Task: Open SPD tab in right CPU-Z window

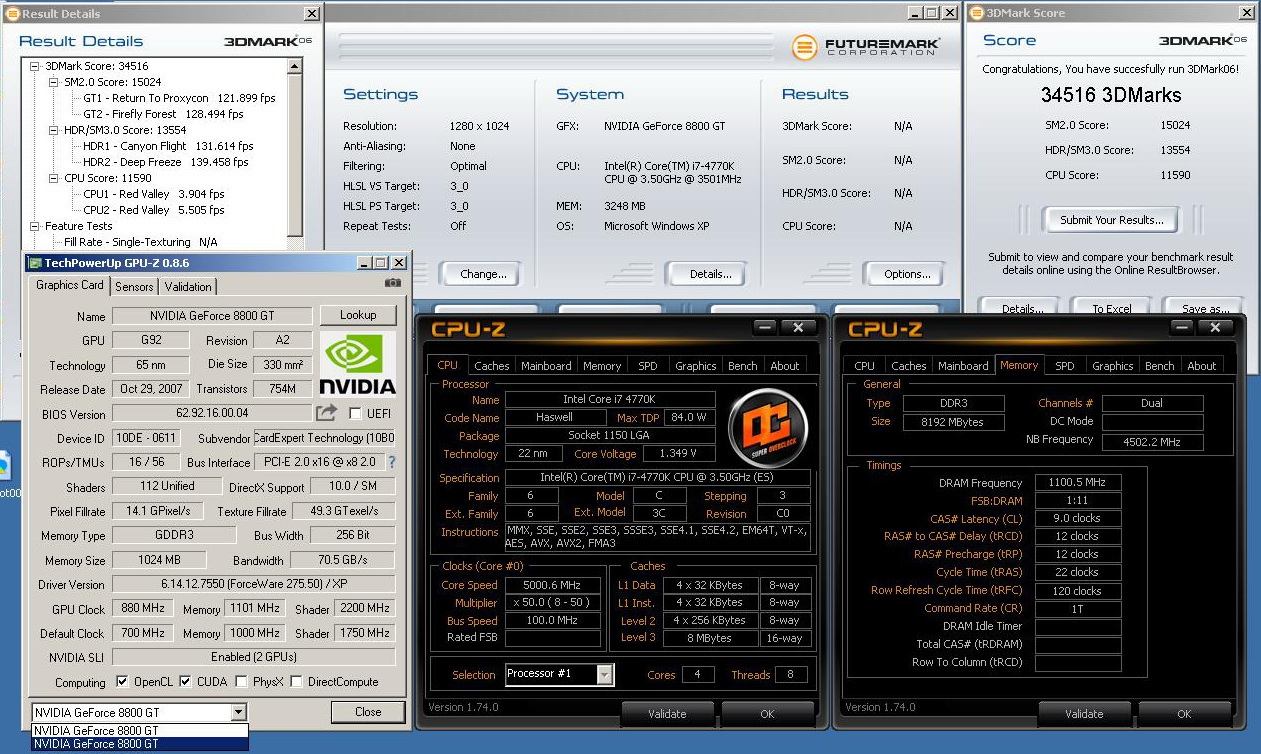Action: [x=1065, y=366]
